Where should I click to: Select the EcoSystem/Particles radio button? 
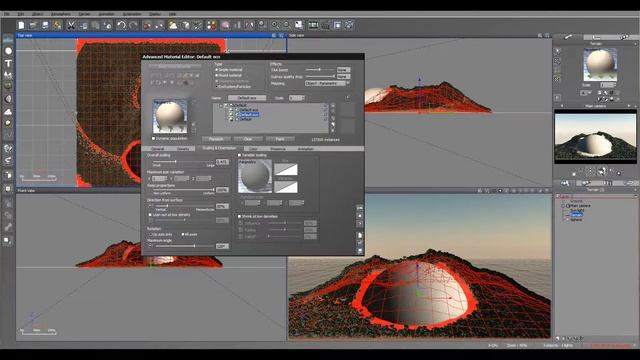(x=216, y=87)
